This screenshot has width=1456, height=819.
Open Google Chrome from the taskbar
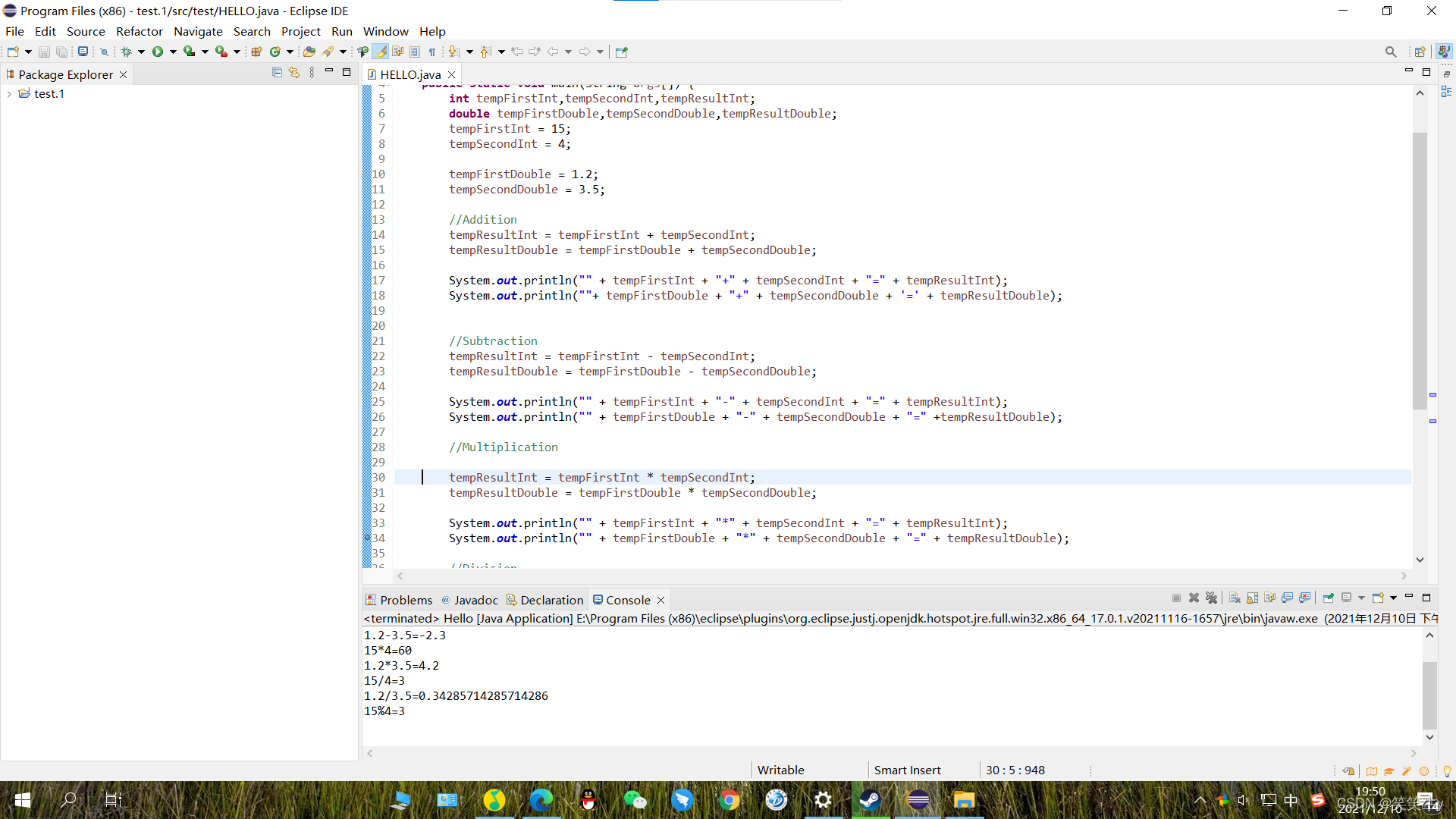729,800
